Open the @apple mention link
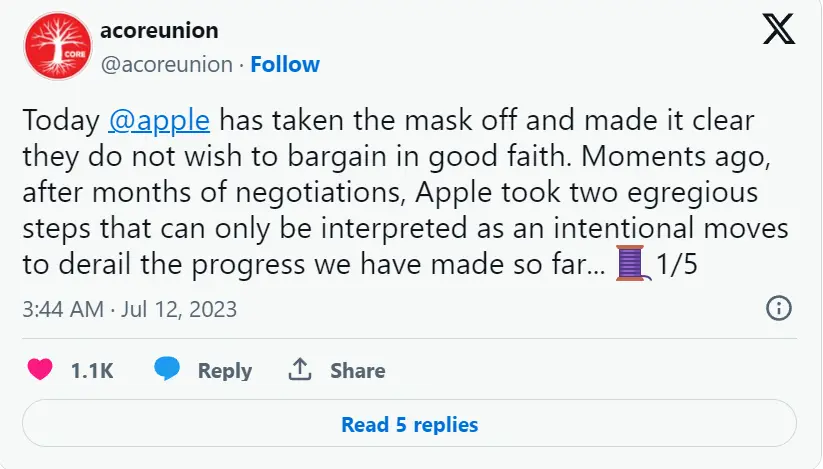The width and height of the screenshot is (823, 469). 159,120
